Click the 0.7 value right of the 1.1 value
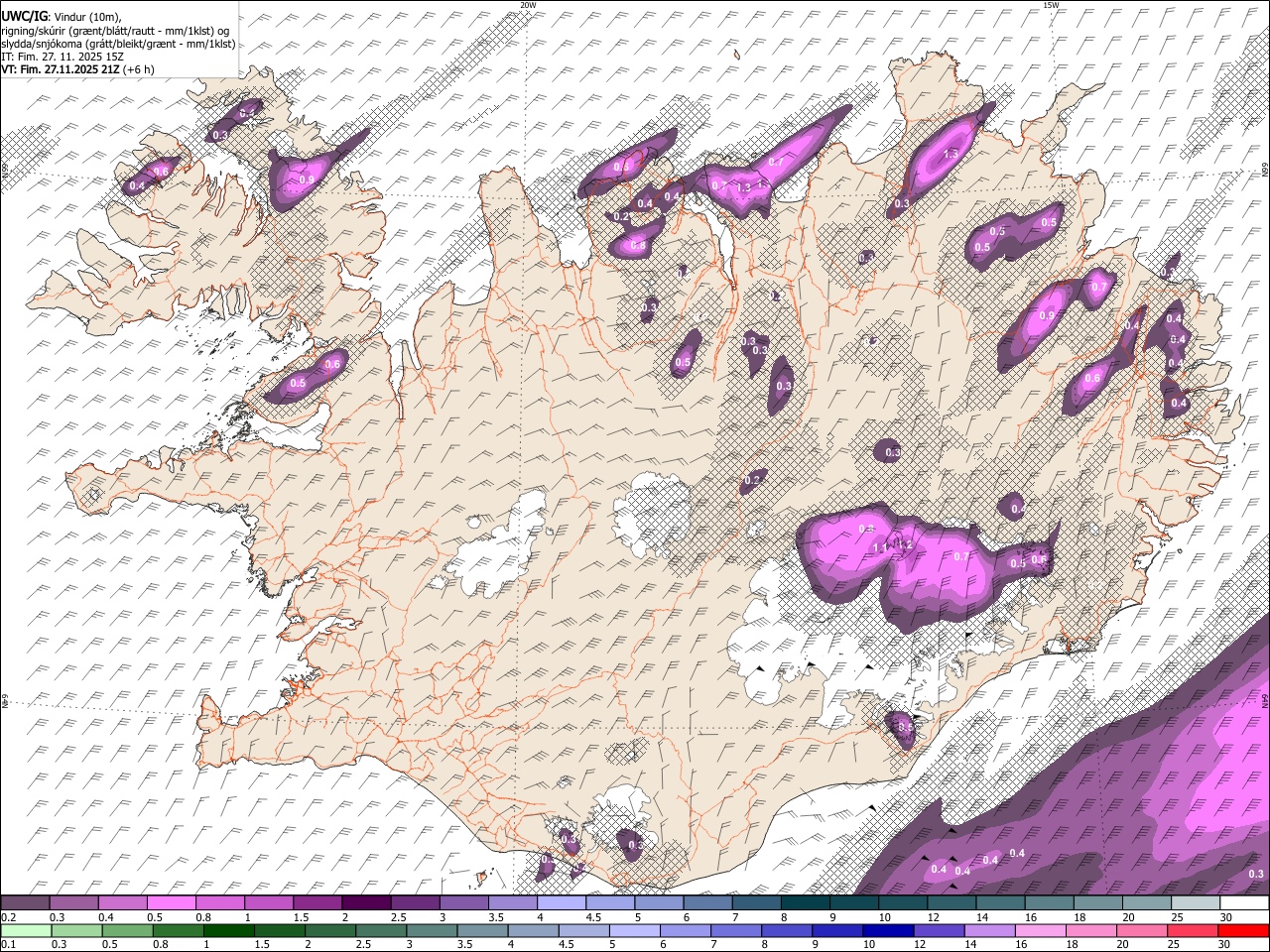Viewport: 1270px width, 952px height. coord(960,556)
